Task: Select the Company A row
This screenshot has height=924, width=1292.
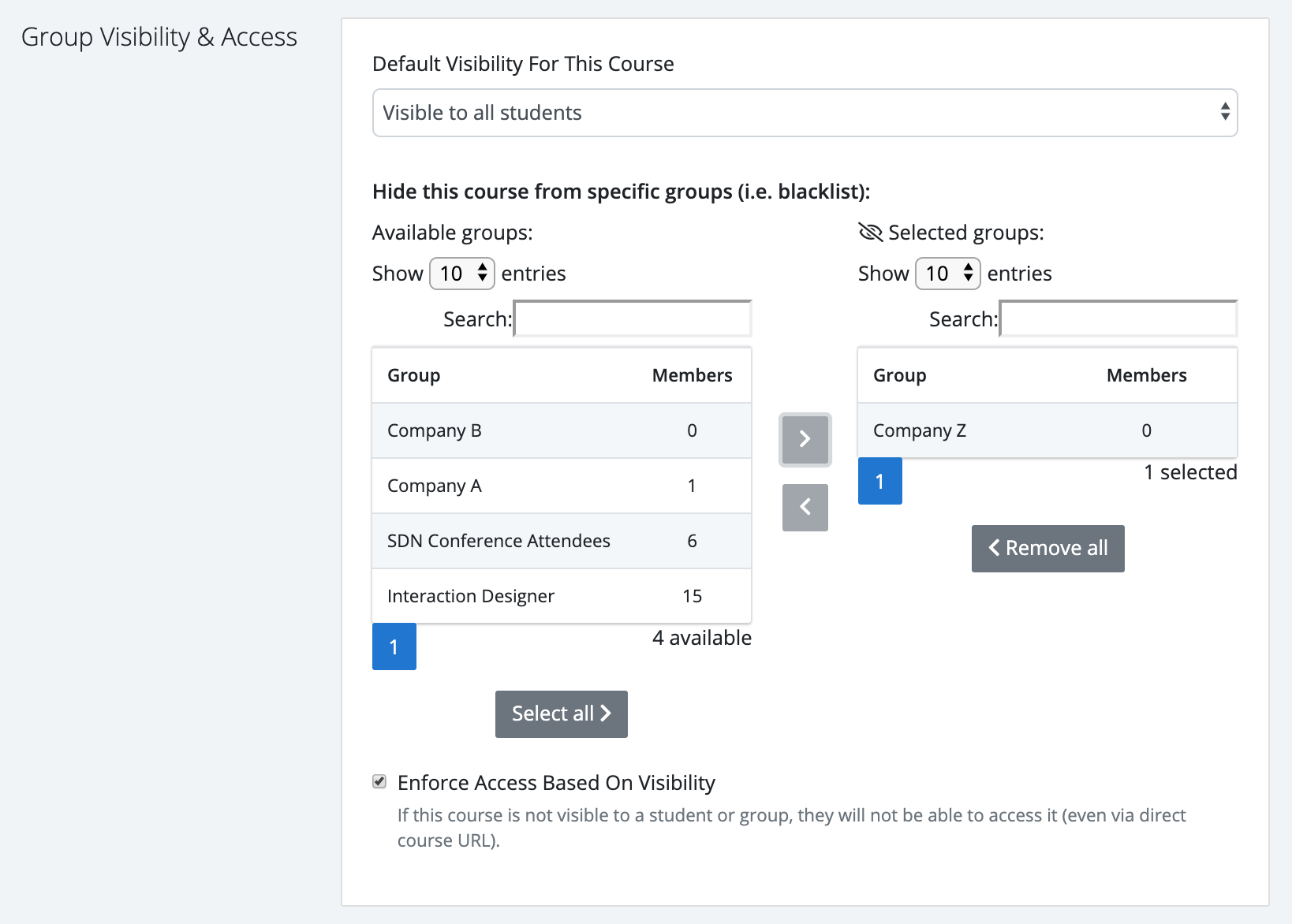Action: (x=561, y=486)
